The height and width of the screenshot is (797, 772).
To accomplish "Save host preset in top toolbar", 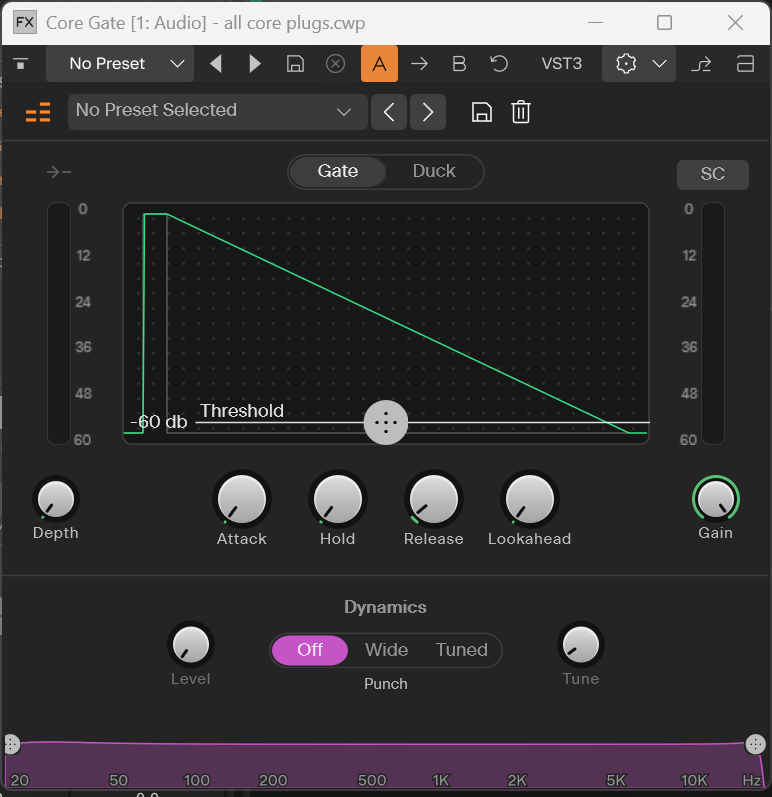I will coord(295,64).
